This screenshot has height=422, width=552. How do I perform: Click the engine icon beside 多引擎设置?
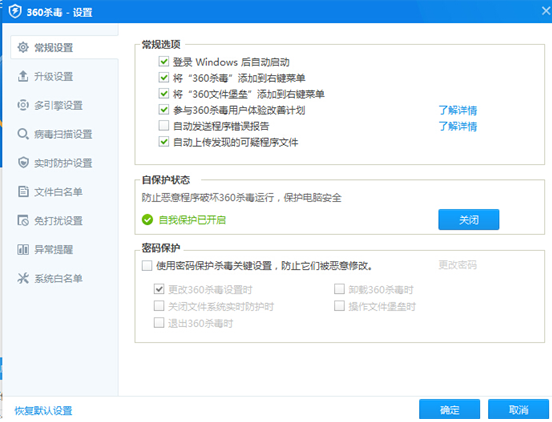pyautogui.click(x=23, y=105)
